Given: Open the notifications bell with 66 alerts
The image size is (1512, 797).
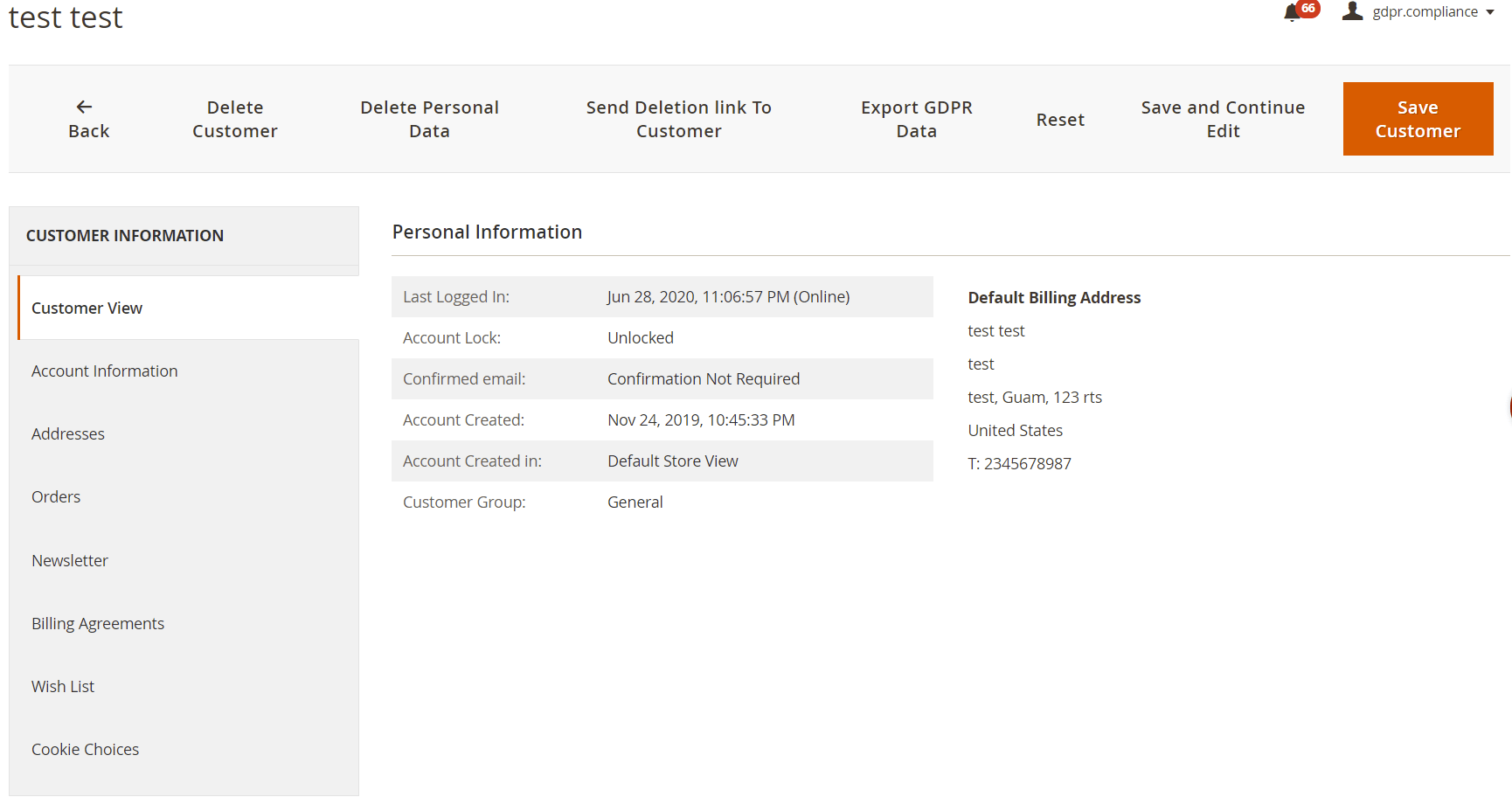Looking at the screenshot, I should 1293,12.
